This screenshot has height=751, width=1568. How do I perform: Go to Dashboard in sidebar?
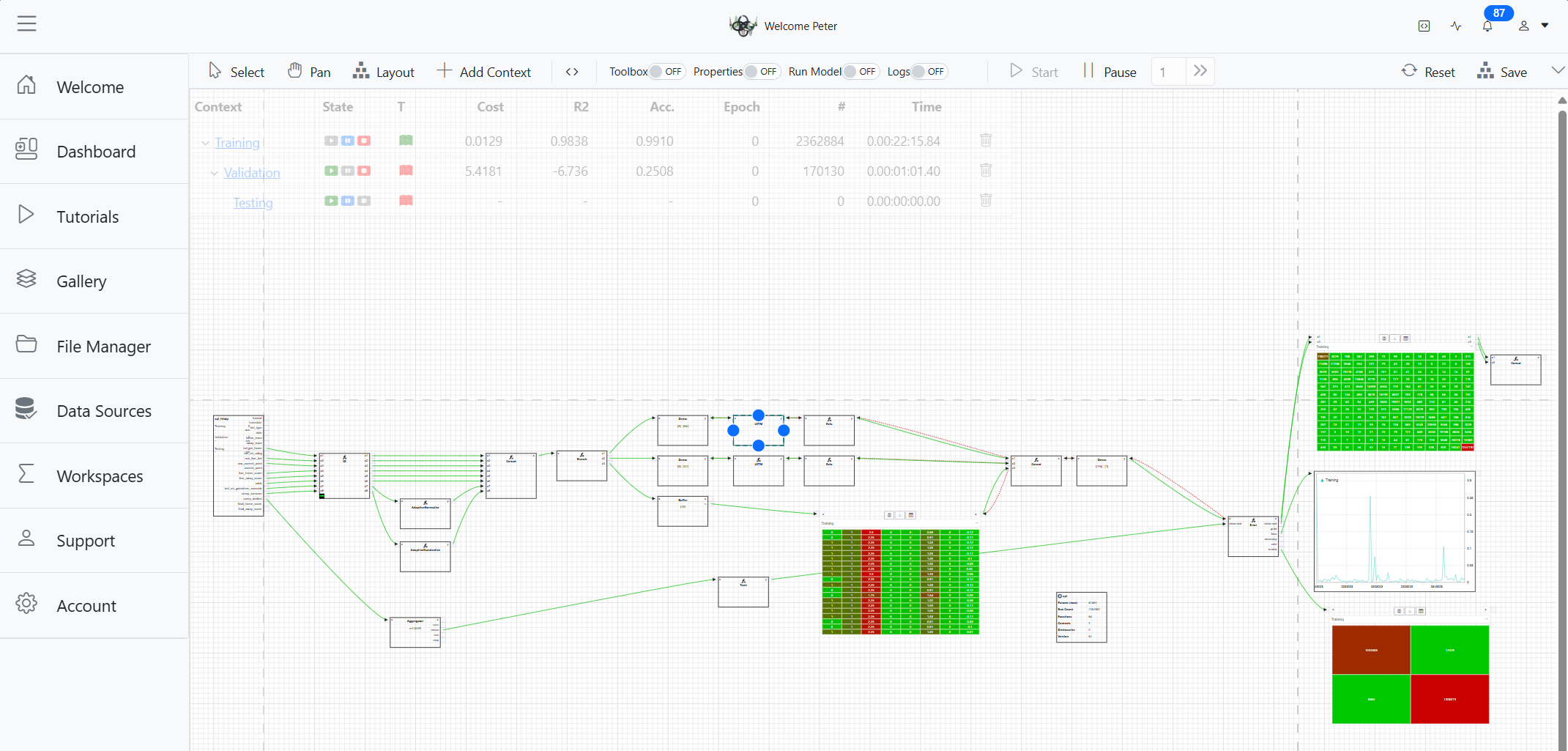(x=94, y=151)
